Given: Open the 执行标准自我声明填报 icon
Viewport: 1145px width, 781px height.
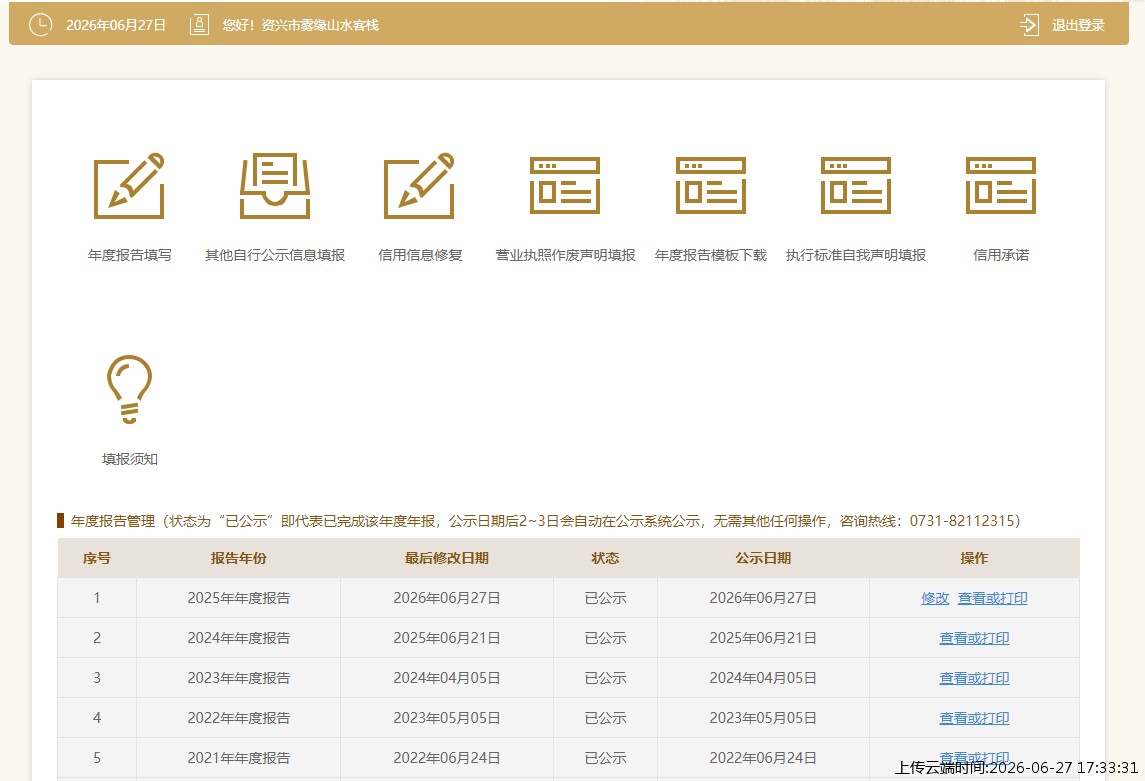Looking at the screenshot, I should click(855, 185).
